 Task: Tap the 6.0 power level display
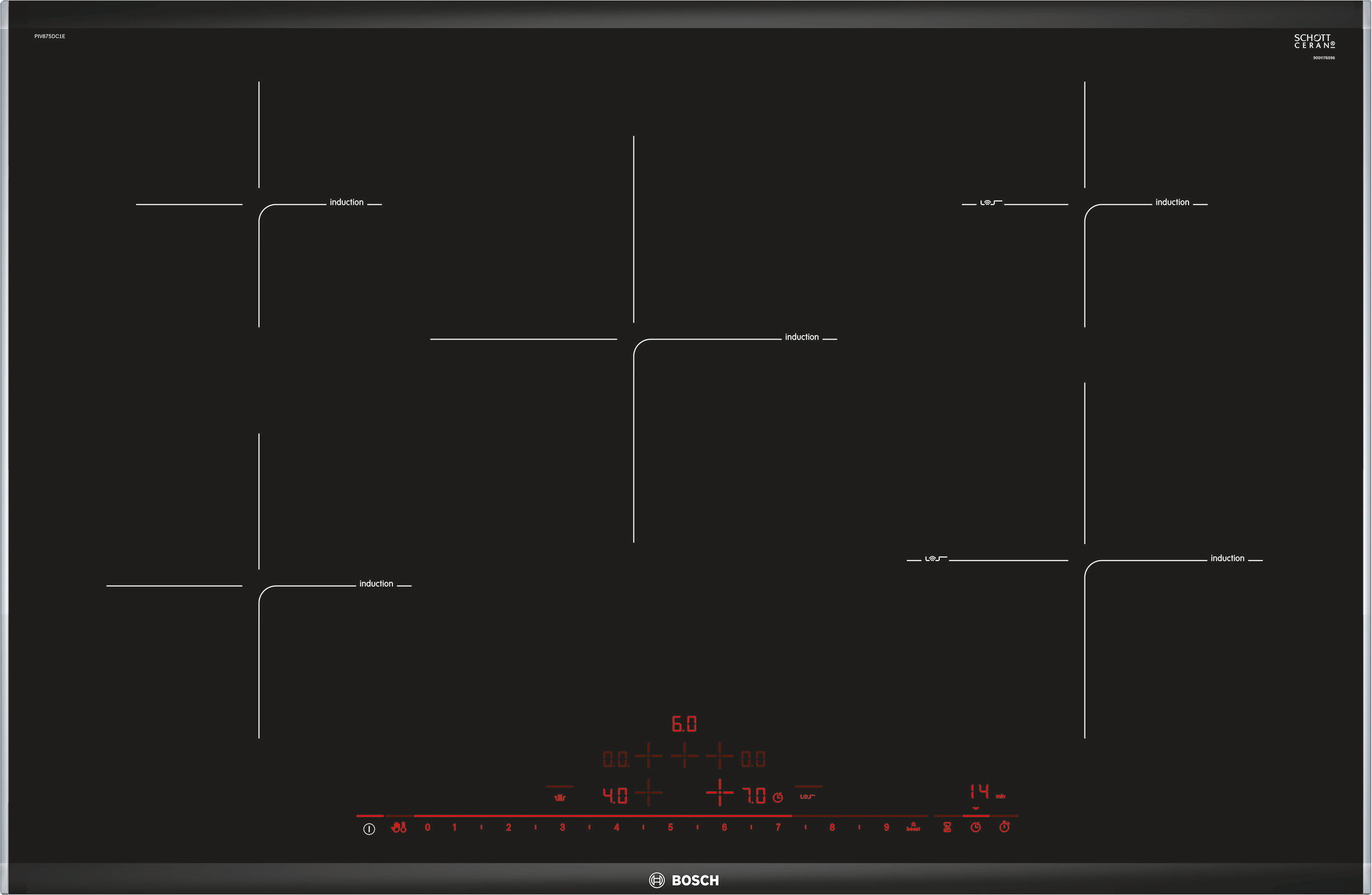pos(684,724)
